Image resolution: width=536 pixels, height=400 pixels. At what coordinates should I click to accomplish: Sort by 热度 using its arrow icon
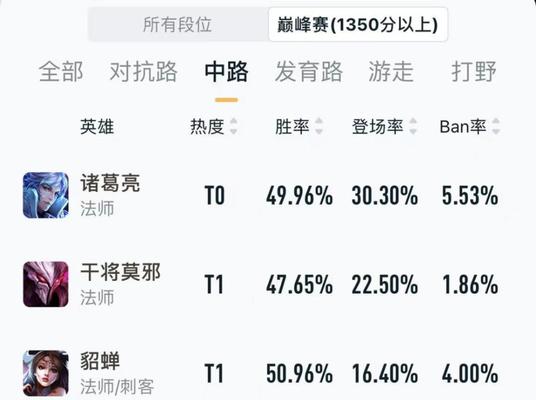234,126
